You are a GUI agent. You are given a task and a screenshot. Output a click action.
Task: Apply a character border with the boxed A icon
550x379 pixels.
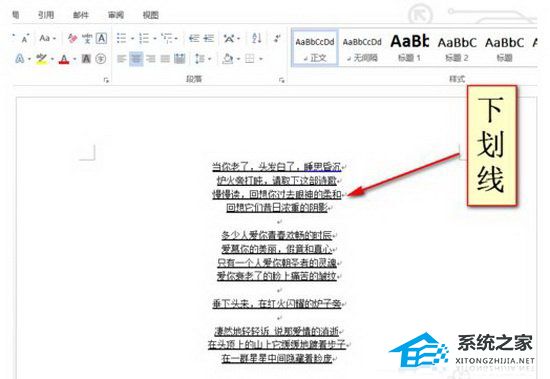pyautogui.click(x=101, y=38)
